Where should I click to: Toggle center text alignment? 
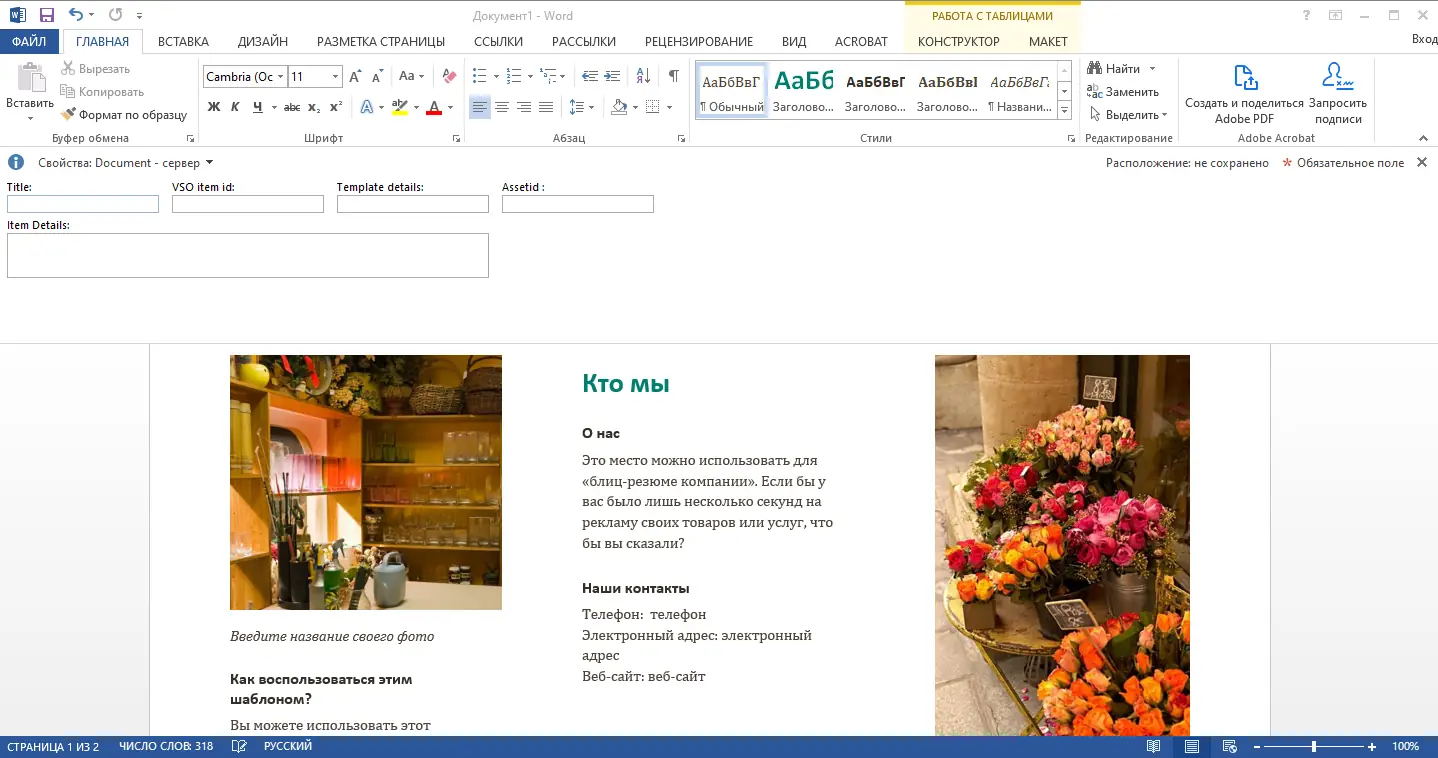tap(502, 107)
